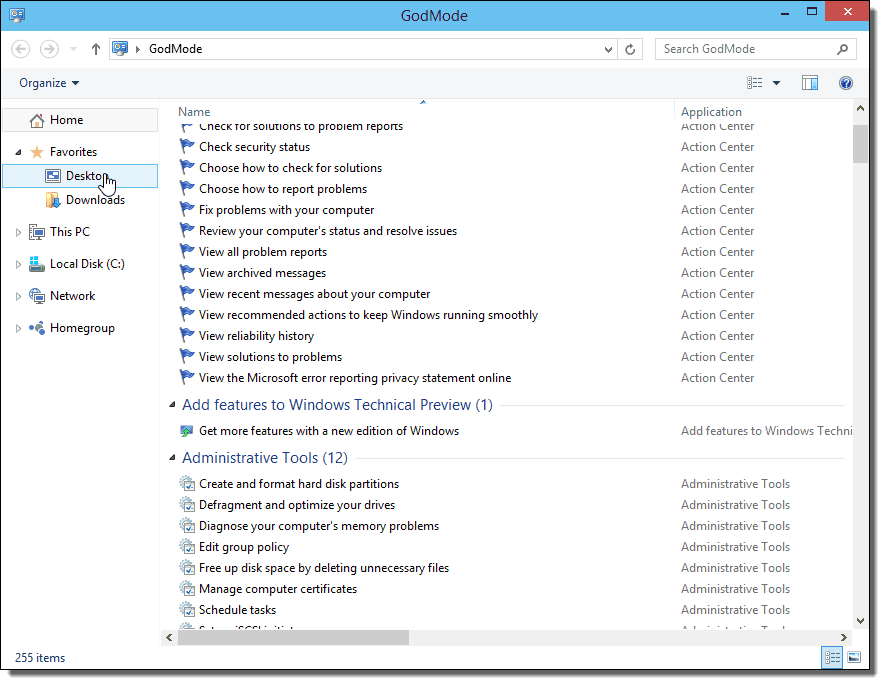Expand the This PC tree node
The image size is (885, 685).
18,232
